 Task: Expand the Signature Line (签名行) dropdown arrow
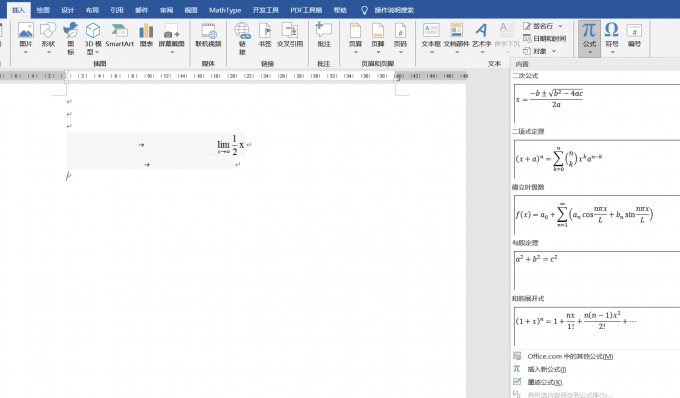[x=560, y=26]
